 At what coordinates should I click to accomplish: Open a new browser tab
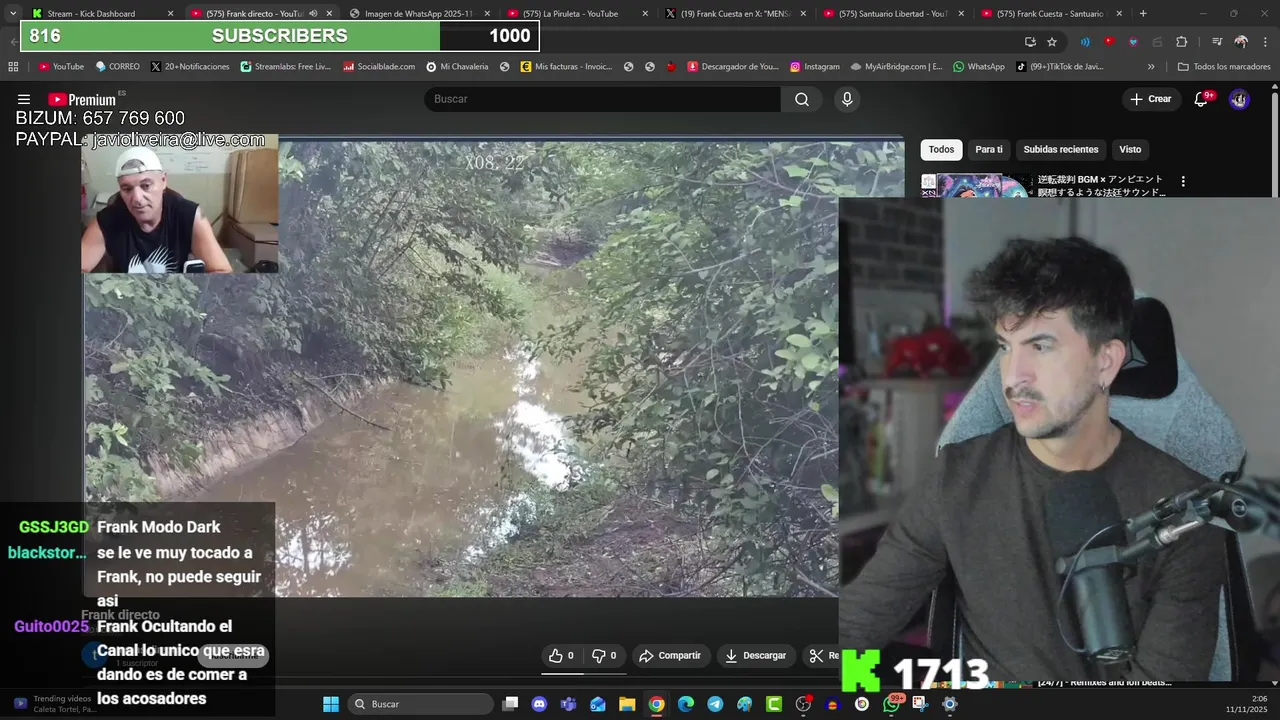point(1143,14)
